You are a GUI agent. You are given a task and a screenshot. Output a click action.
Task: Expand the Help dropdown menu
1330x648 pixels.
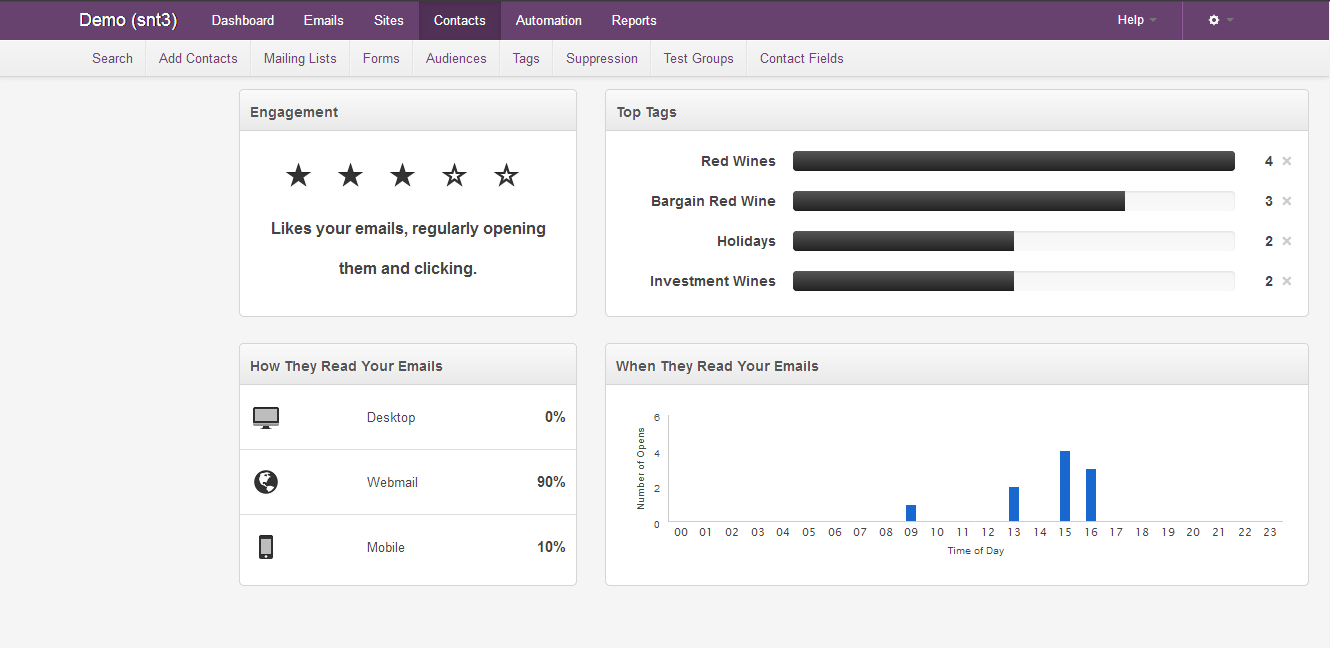pos(1136,20)
